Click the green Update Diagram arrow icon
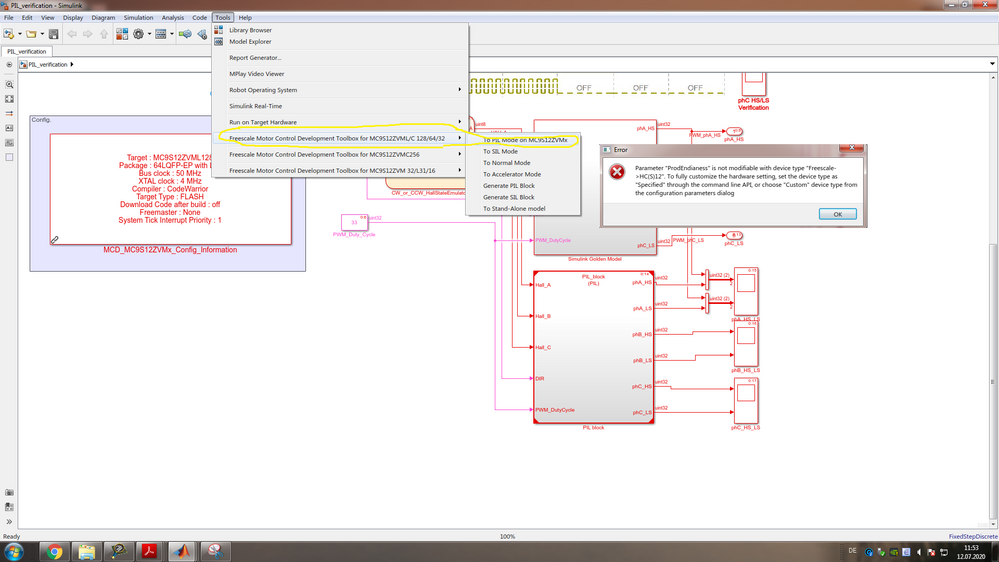Screen dimensions: 999x562 coord(185,34)
